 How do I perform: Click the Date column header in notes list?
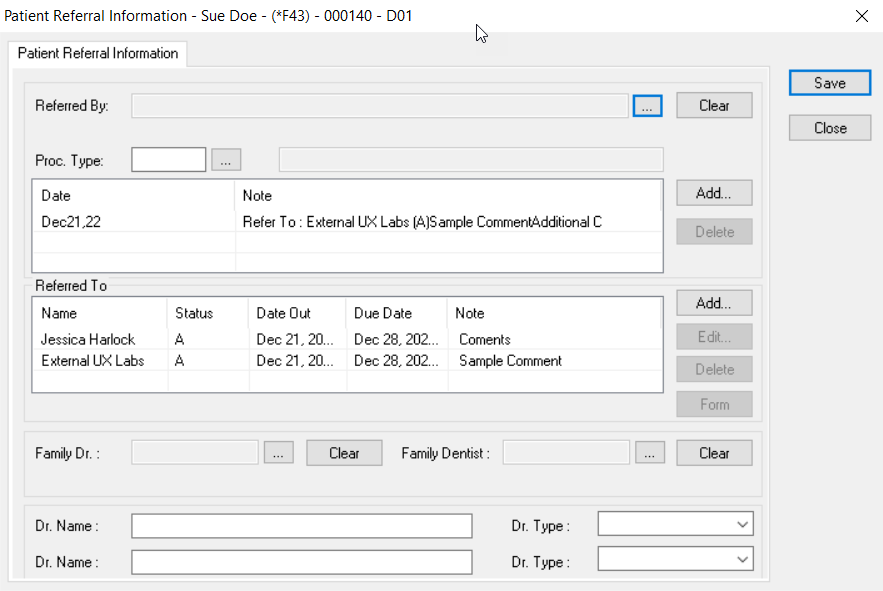coord(133,195)
